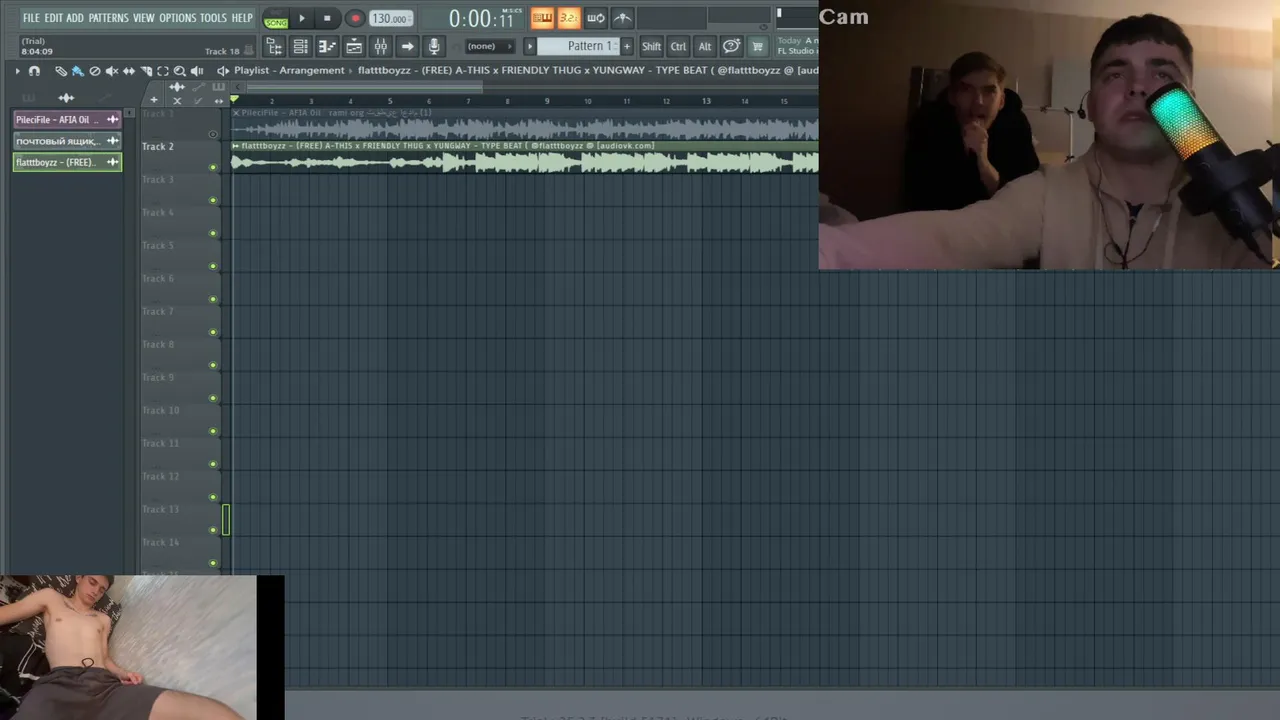Click the Shift button in the toolbar
Viewport: 1280px width, 720px height.
pyautogui.click(x=651, y=46)
